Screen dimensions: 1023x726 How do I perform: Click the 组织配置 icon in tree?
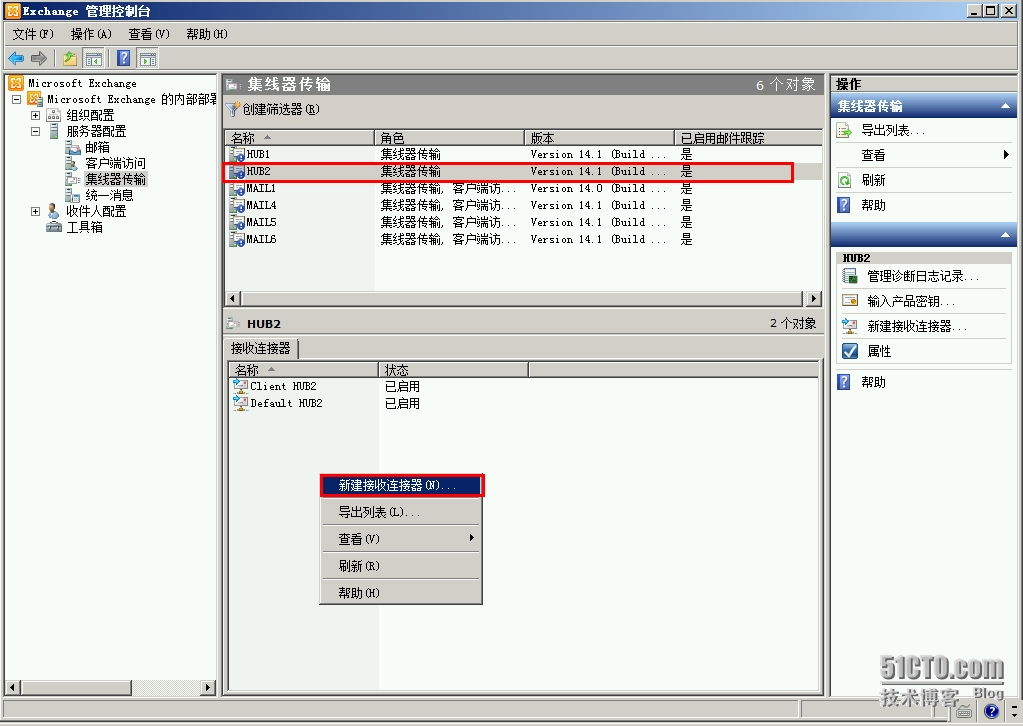(53, 115)
